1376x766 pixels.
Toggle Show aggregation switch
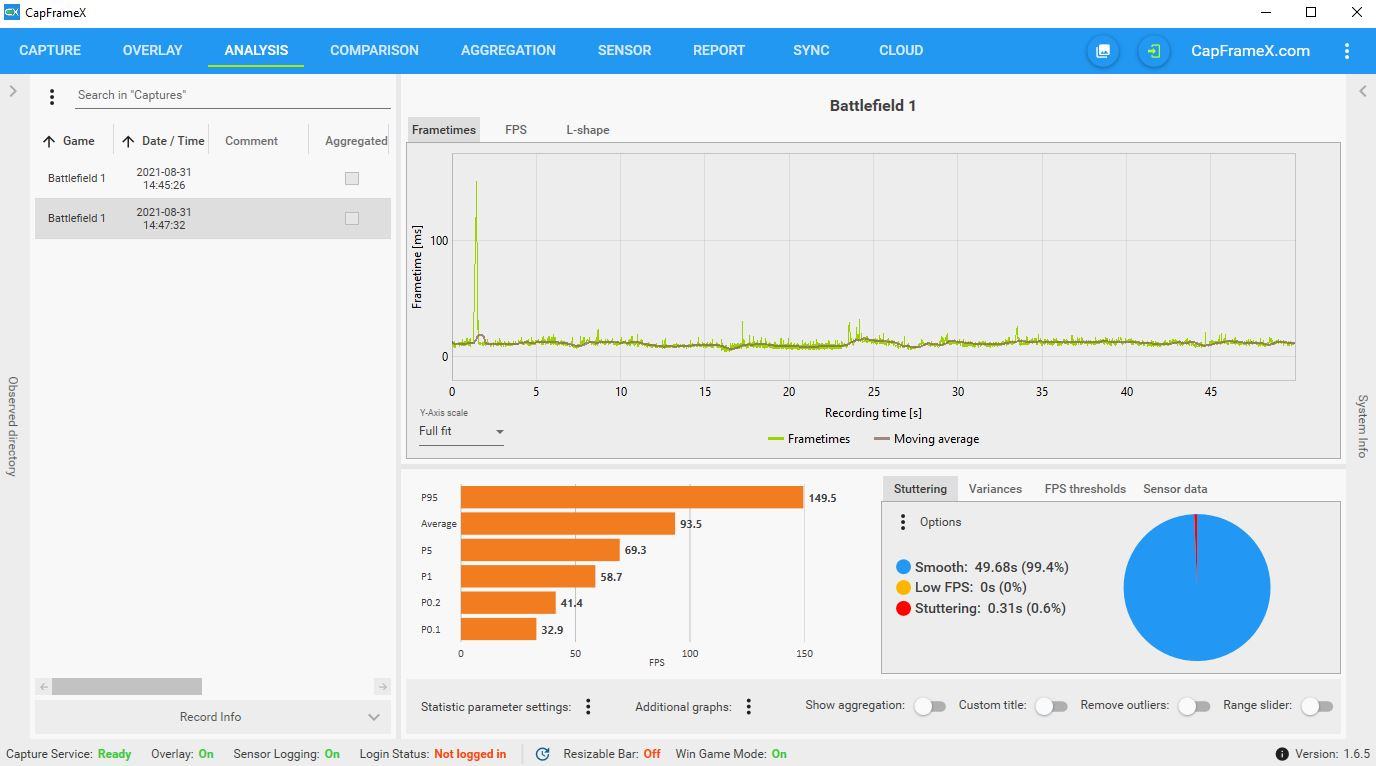[x=930, y=706]
